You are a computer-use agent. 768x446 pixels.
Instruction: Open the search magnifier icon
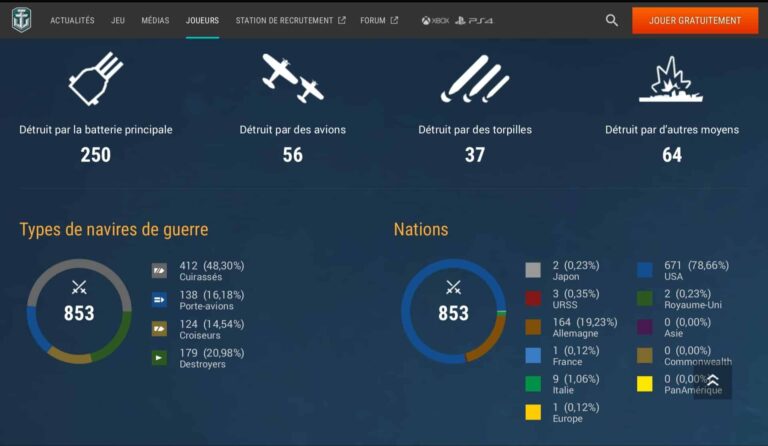pos(612,20)
